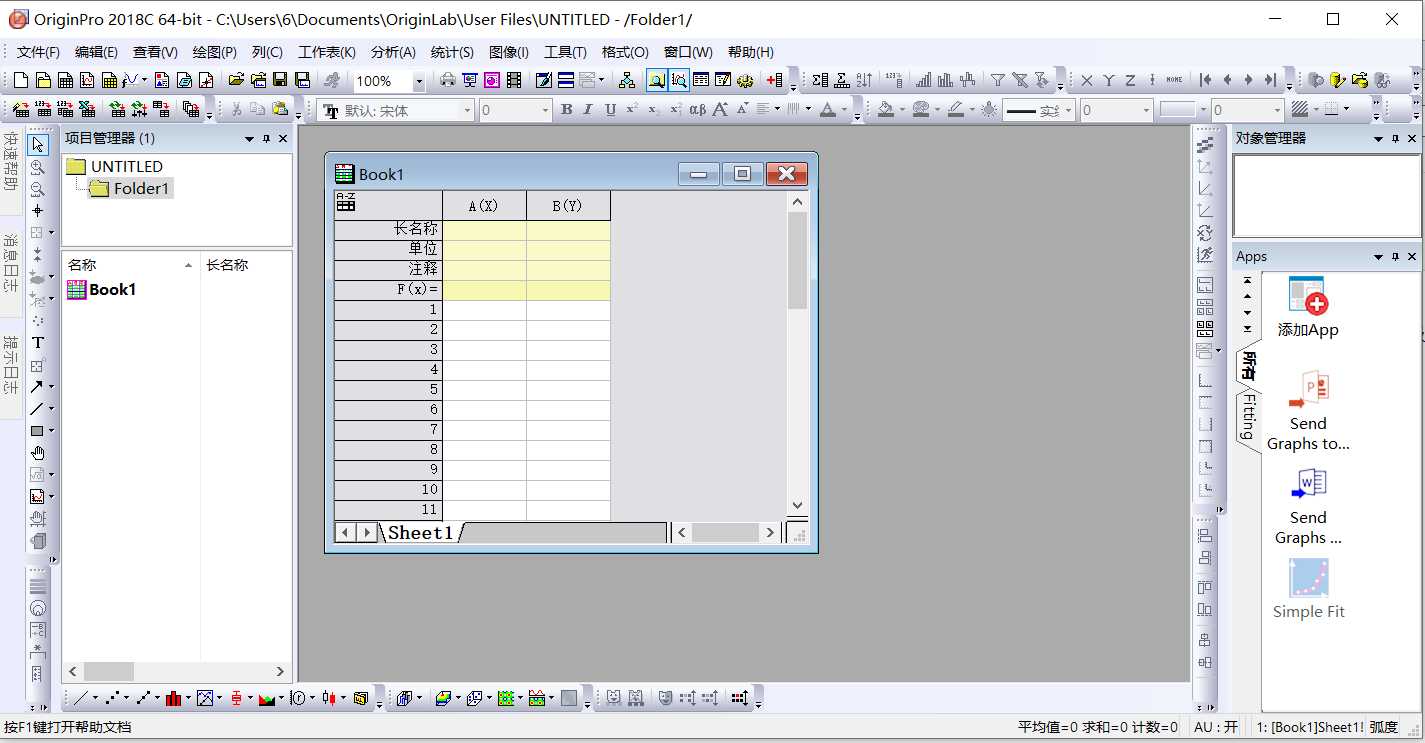Open the line color pencil picker

(954, 109)
